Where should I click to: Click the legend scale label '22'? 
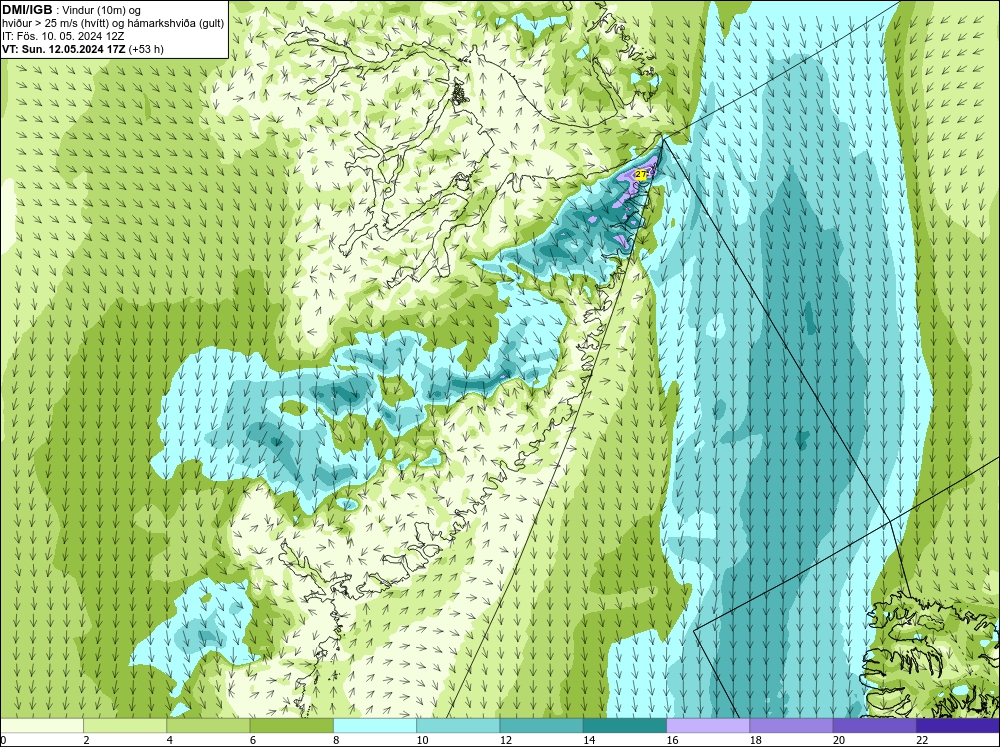coord(922,740)
